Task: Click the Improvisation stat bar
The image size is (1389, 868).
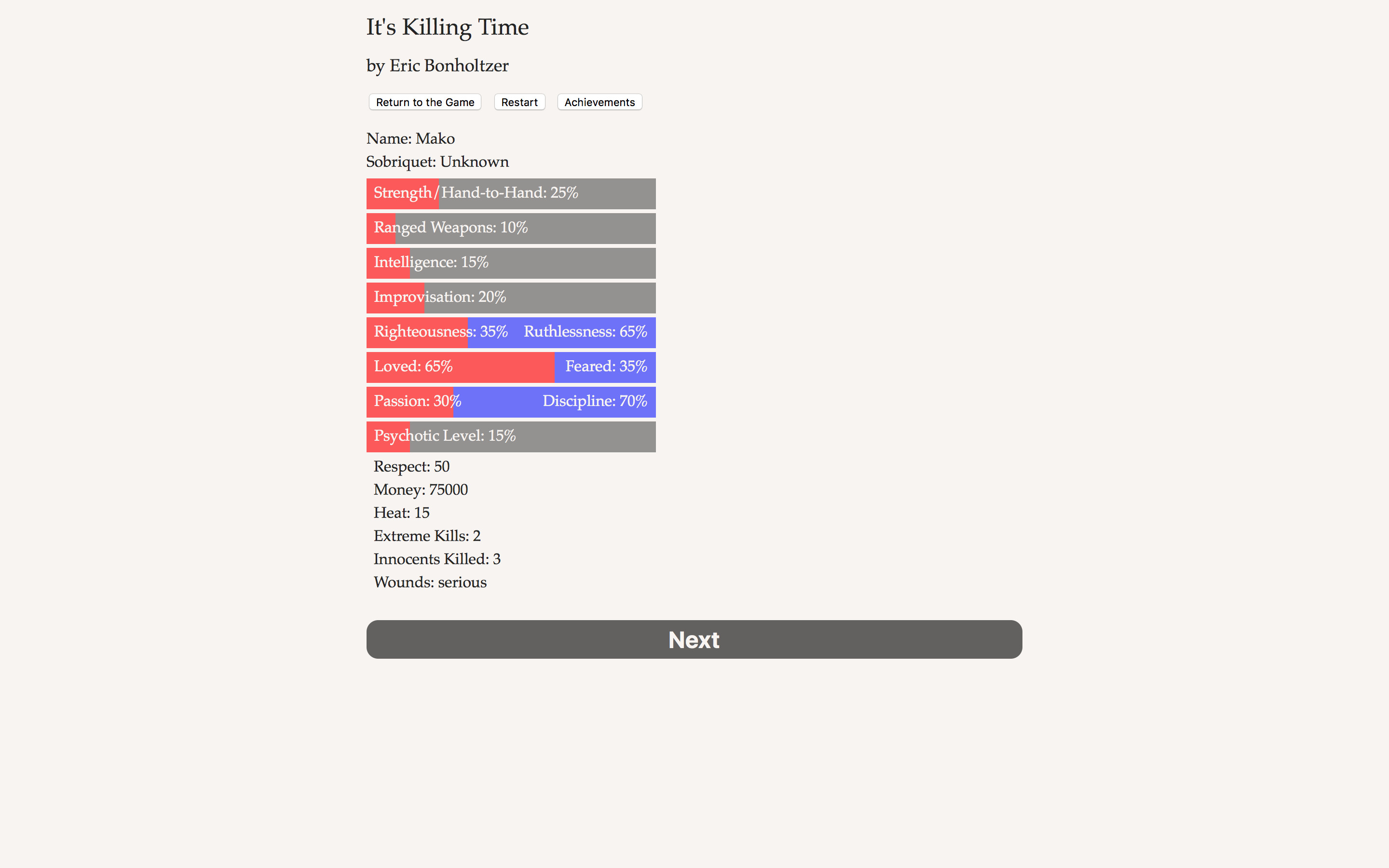Action: 511,298
